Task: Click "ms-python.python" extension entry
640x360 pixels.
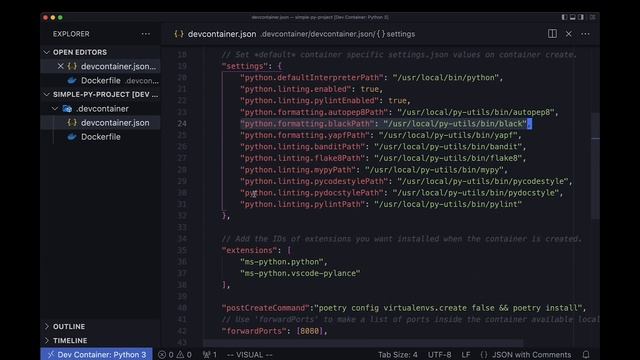Action: (282, 262)
